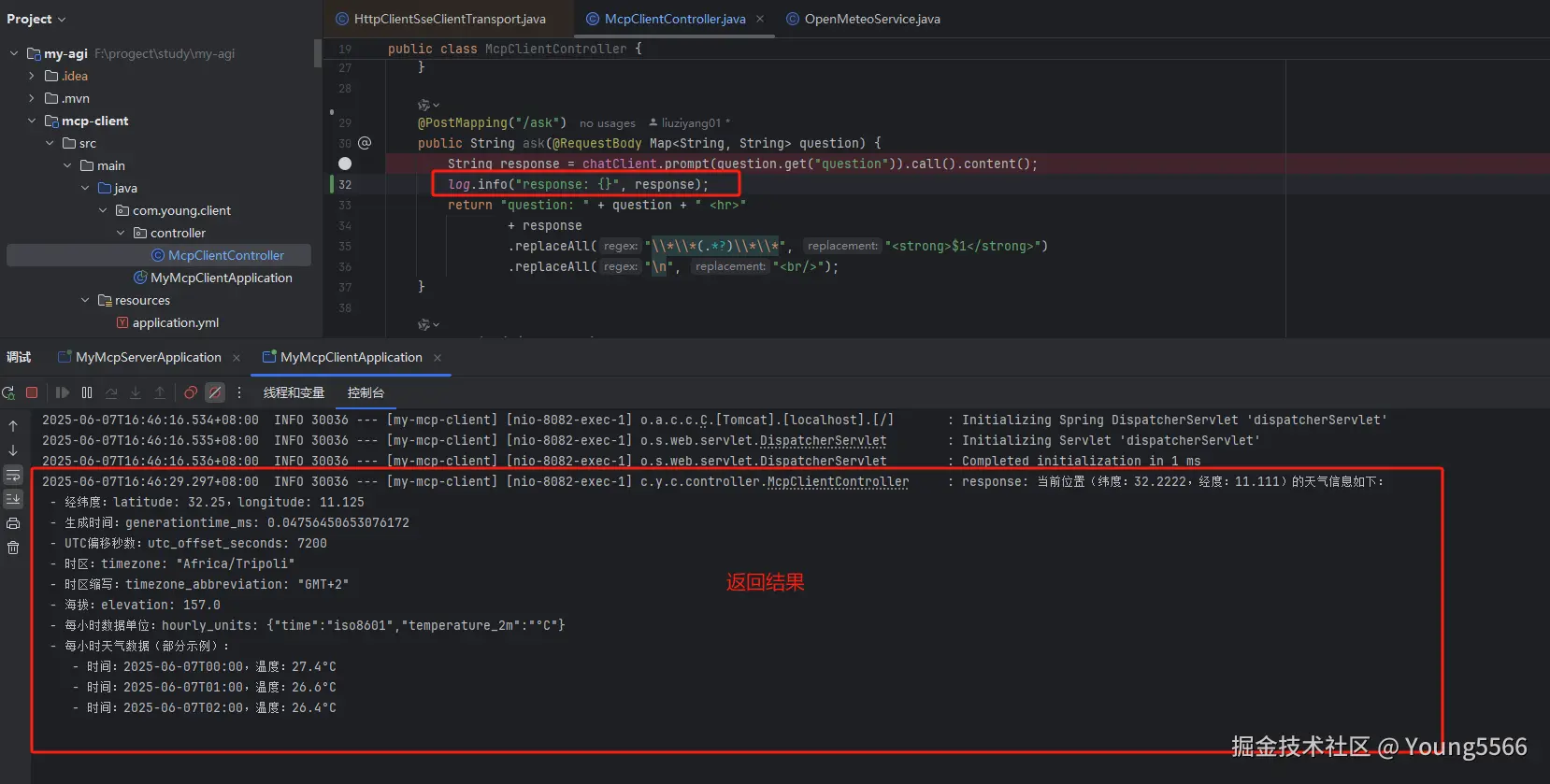
Task: Collapse the controller package
Action: coord(121,233)
